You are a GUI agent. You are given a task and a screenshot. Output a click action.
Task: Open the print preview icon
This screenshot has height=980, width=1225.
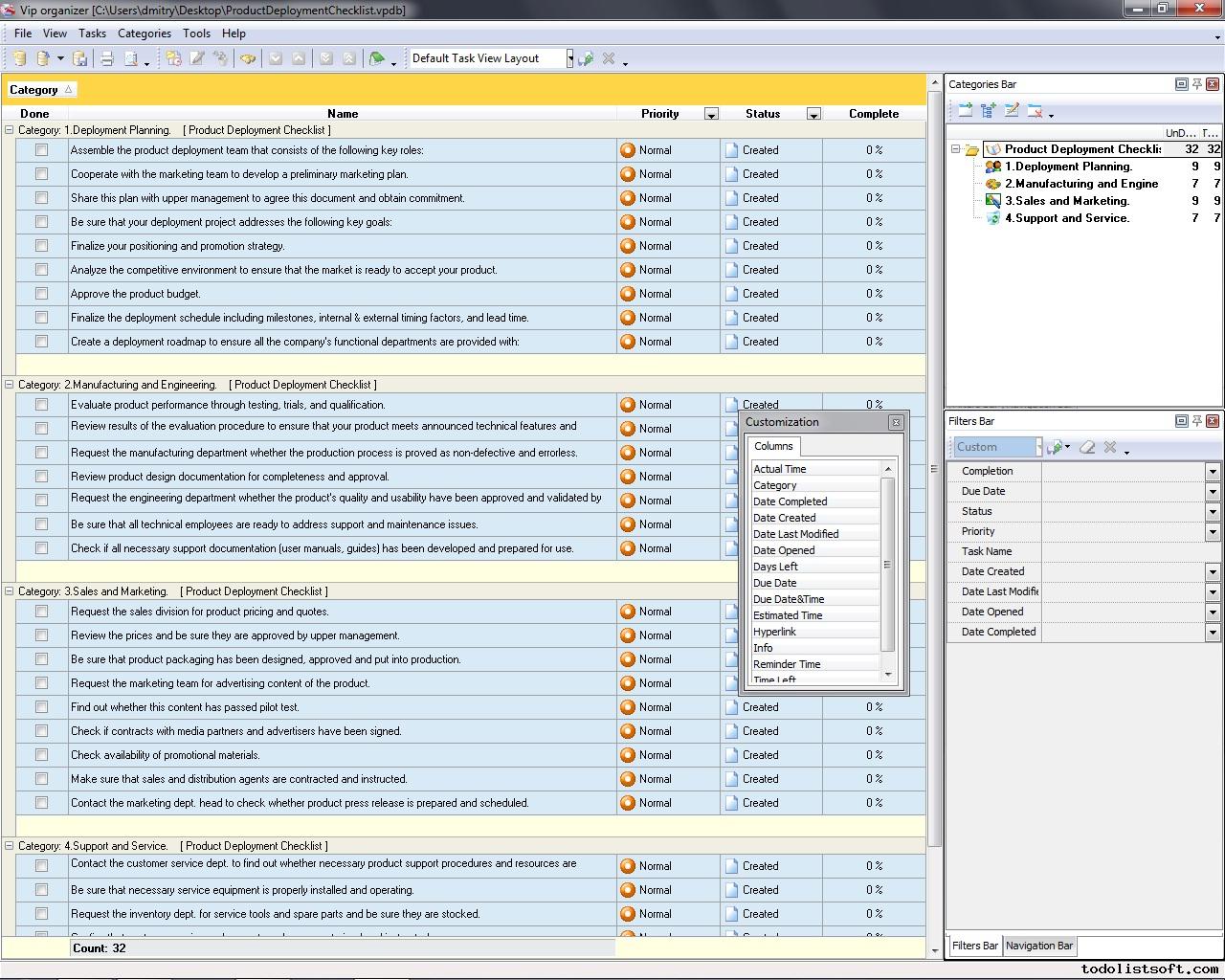point(129,58)
